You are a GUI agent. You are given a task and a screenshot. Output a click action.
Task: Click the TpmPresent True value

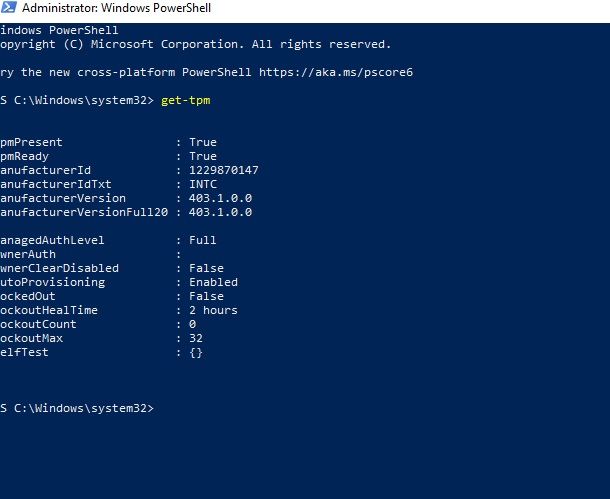point(203,142)
